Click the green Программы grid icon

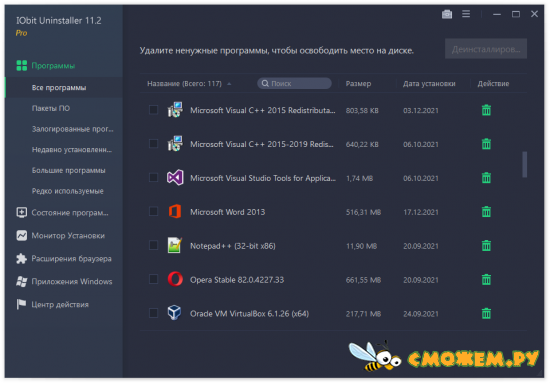pos(22,65)
